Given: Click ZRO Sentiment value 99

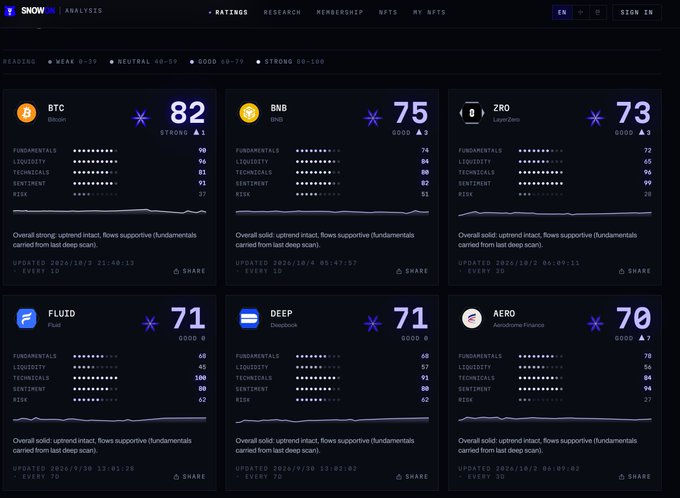Looking at the screenshot, I should pos(647,183).
